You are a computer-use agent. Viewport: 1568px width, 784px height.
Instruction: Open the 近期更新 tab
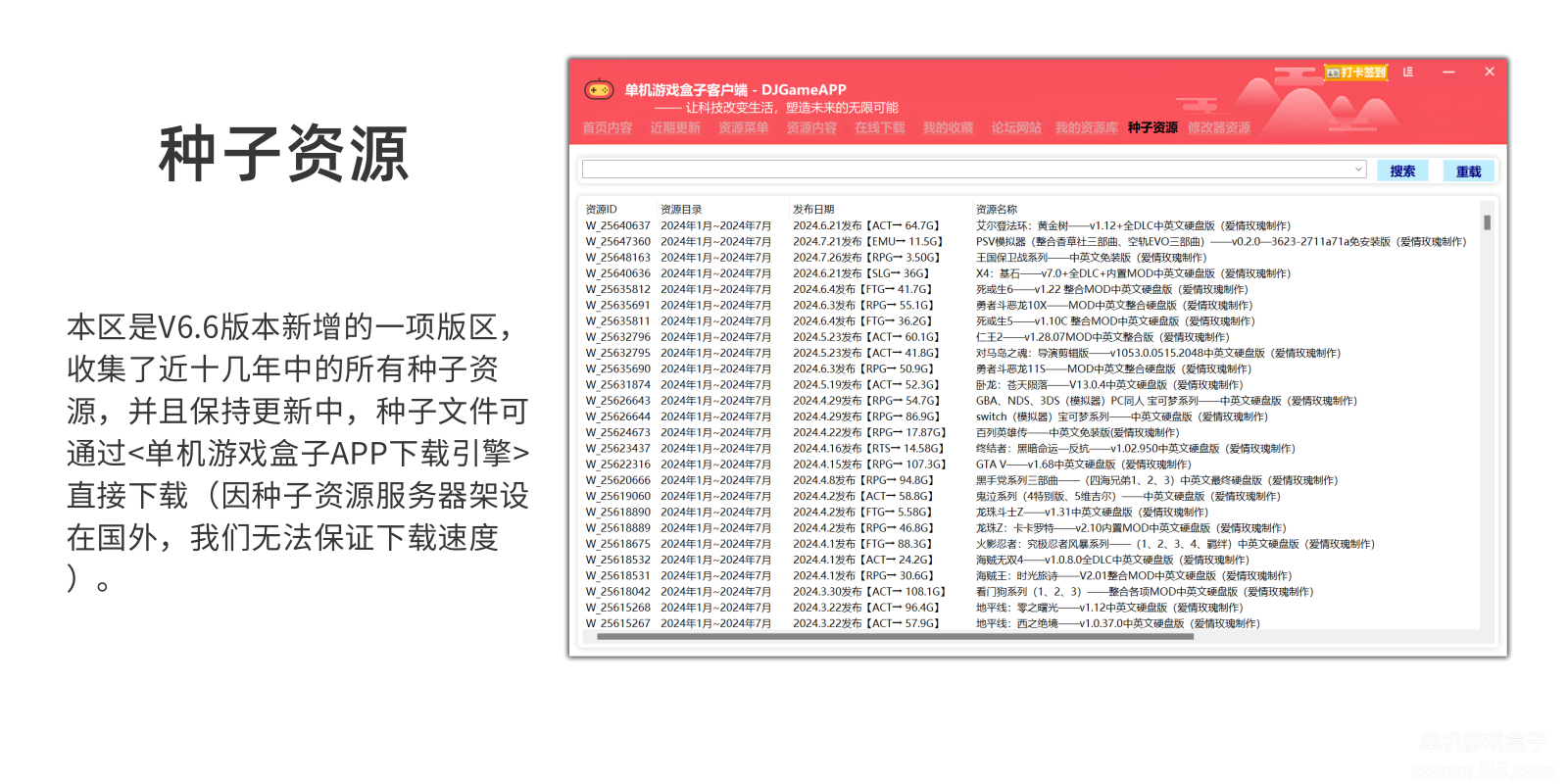pyautogui.click(x=675, y=128)
